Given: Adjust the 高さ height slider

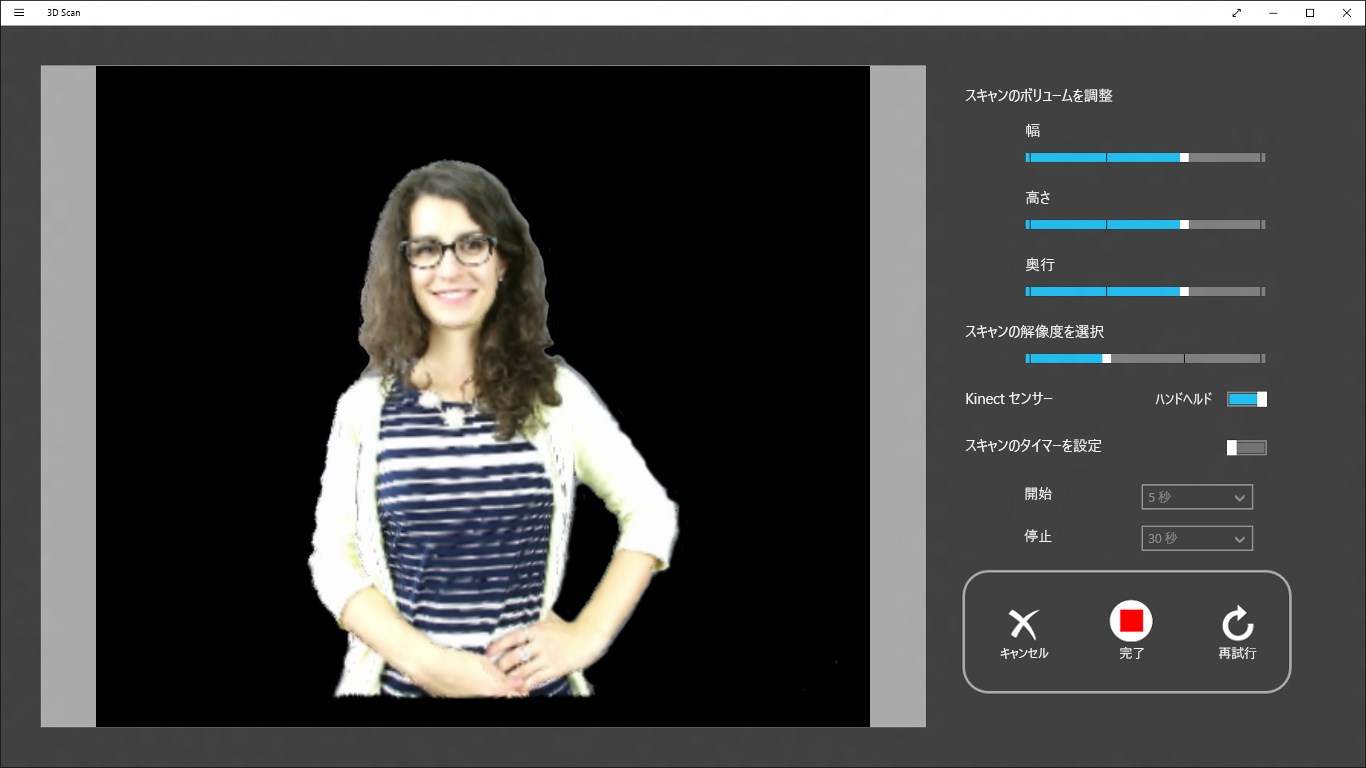Looking at the screenshot, I should 1183,224.
